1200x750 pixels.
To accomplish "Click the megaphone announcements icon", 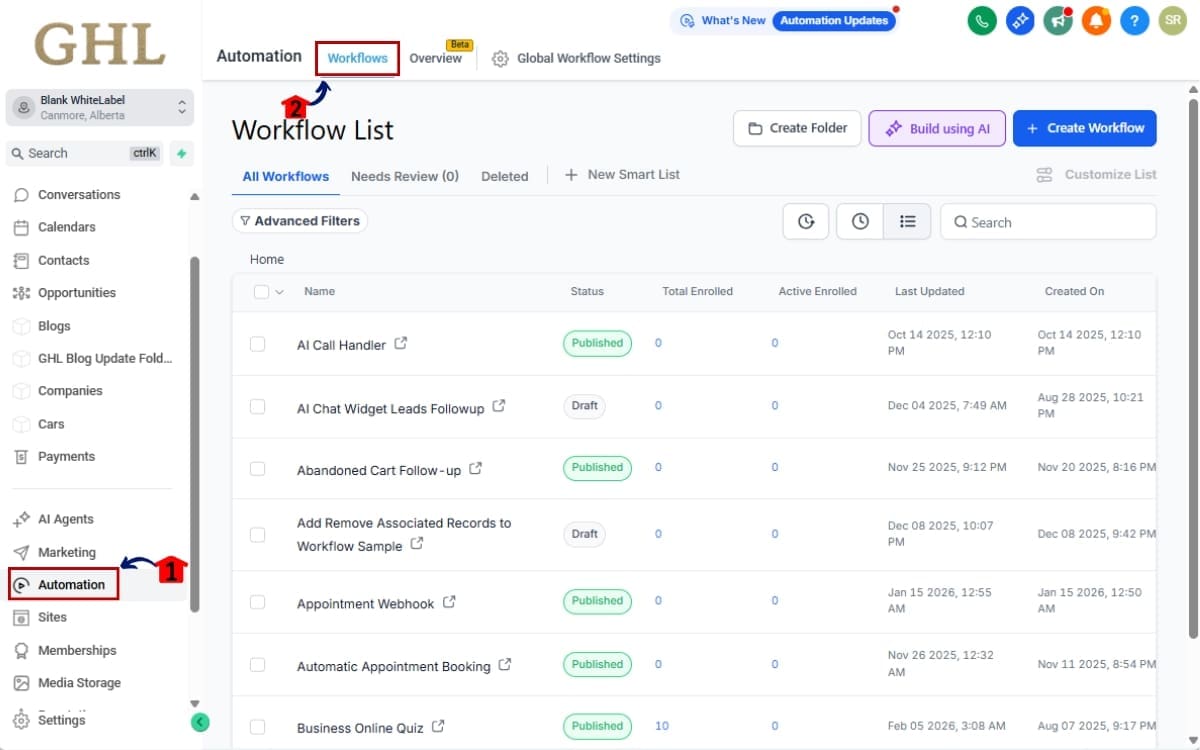I will pyautogui.click(x=1058, y=20).
